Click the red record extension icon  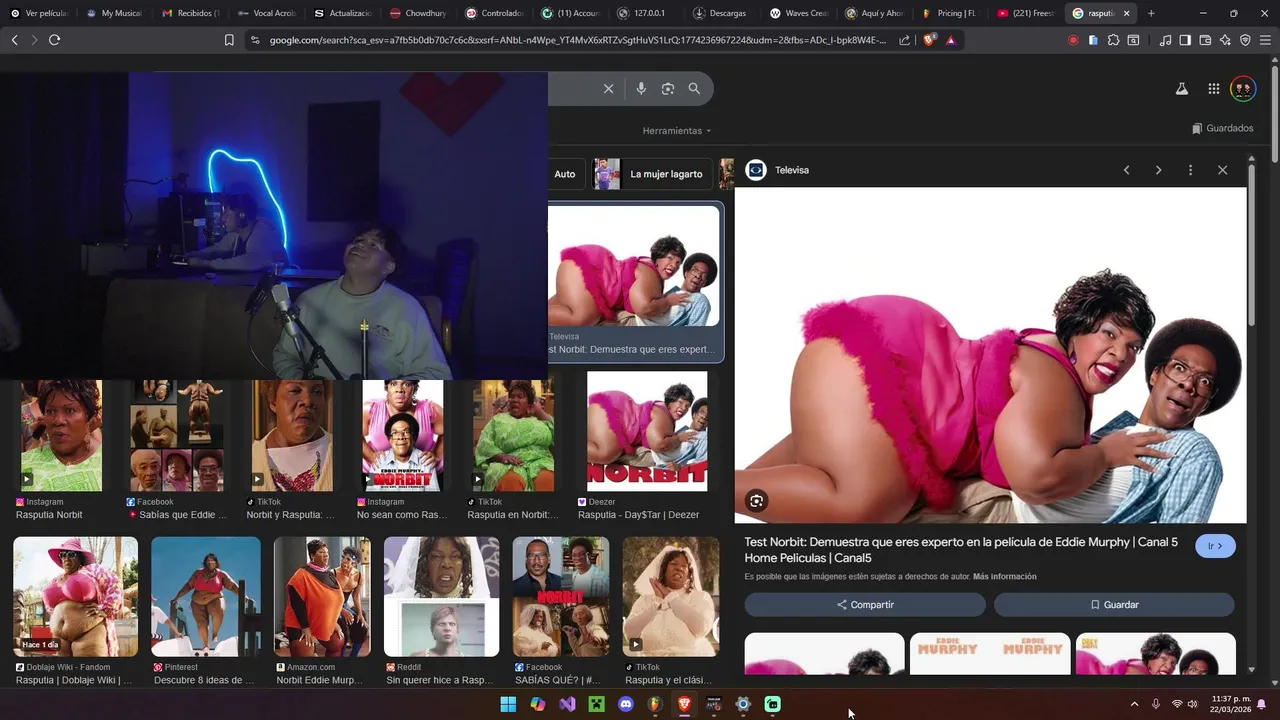click(x=1073, y=40)
